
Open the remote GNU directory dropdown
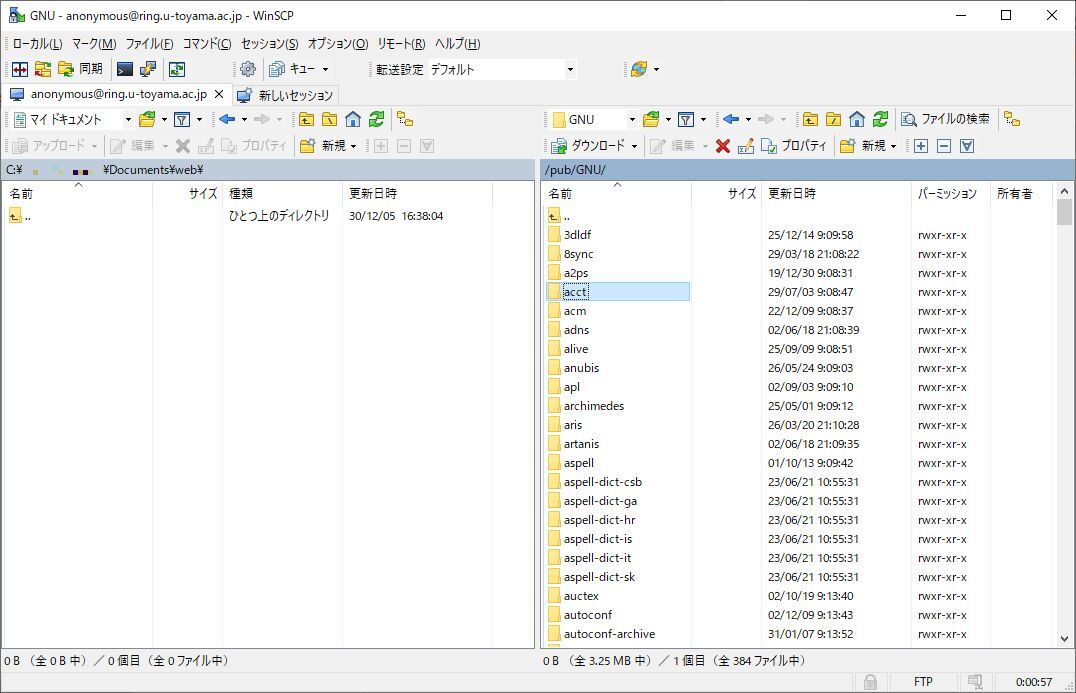click(x=631, y=119)
